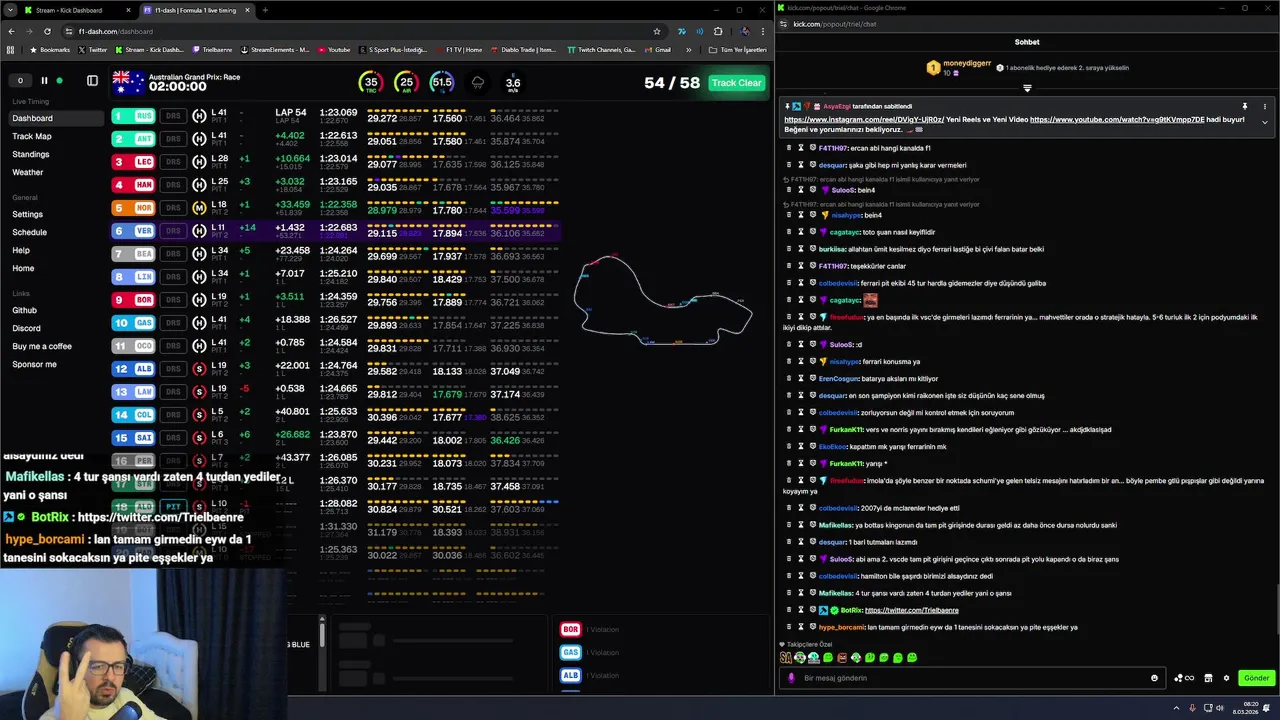Open the F1 TV | Home bookmark

point(458,49)
